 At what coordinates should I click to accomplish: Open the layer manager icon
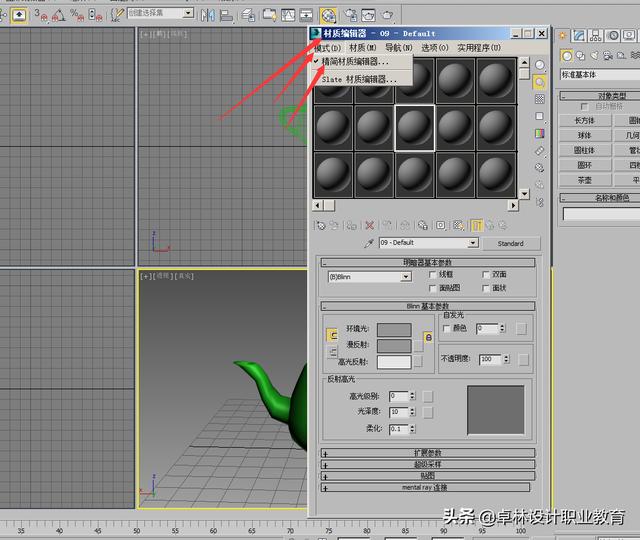(248, 16)
